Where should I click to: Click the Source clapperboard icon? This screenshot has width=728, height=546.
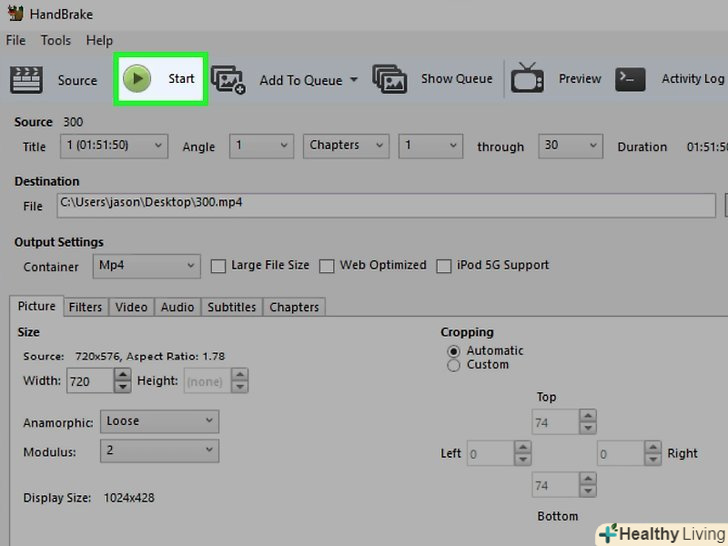[x=26, y=80]
